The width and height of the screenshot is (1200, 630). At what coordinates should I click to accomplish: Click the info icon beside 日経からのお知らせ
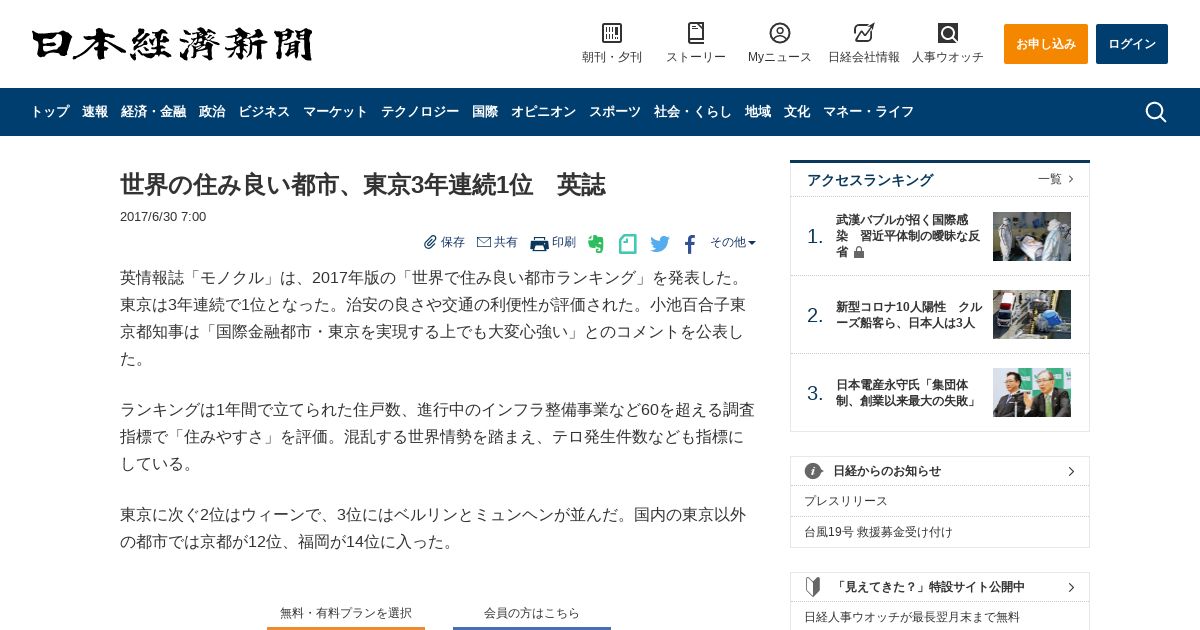click(x=814, y=471)
